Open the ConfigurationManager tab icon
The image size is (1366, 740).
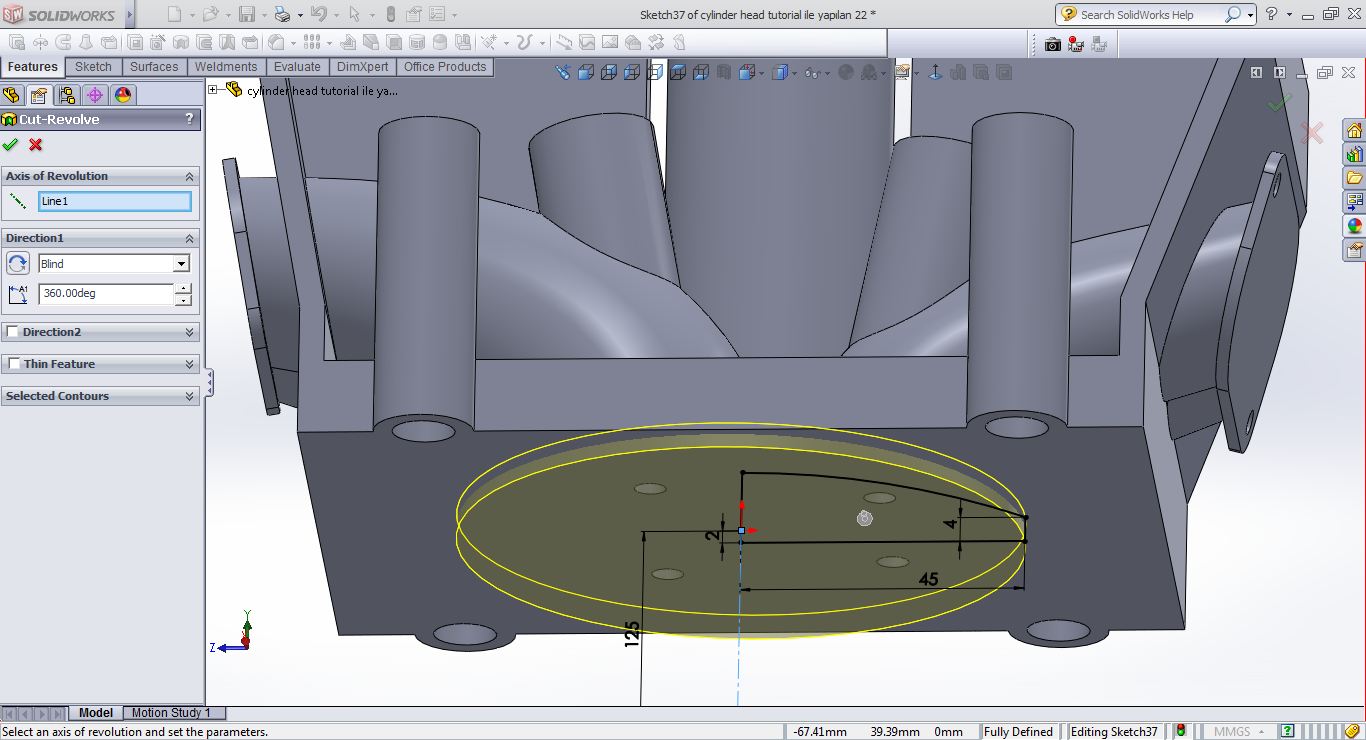[67, 95]
